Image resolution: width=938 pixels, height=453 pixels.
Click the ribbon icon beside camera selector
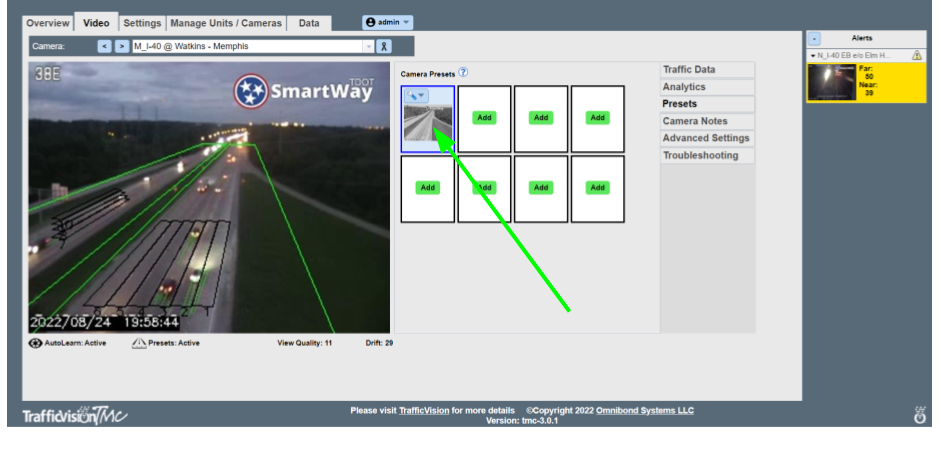(383, 46)
